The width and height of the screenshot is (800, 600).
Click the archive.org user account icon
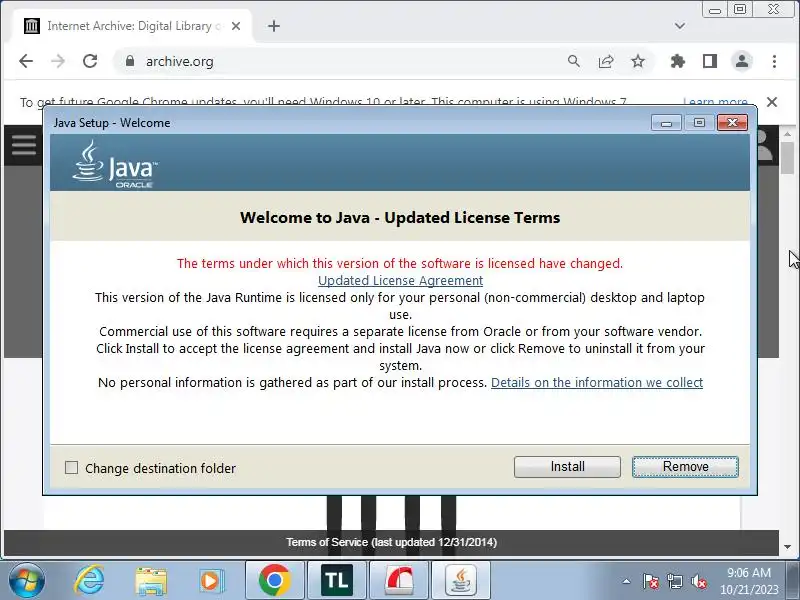tap(764, 145)
